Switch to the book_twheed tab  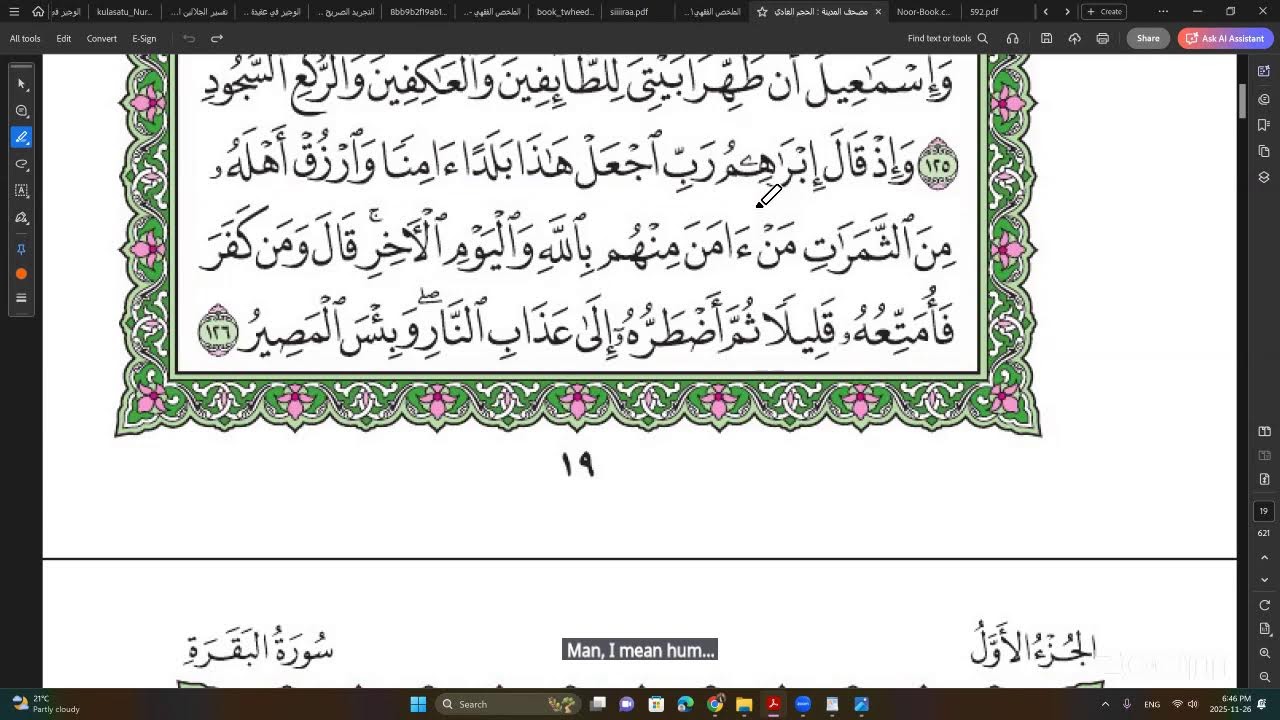click(565, 12)
